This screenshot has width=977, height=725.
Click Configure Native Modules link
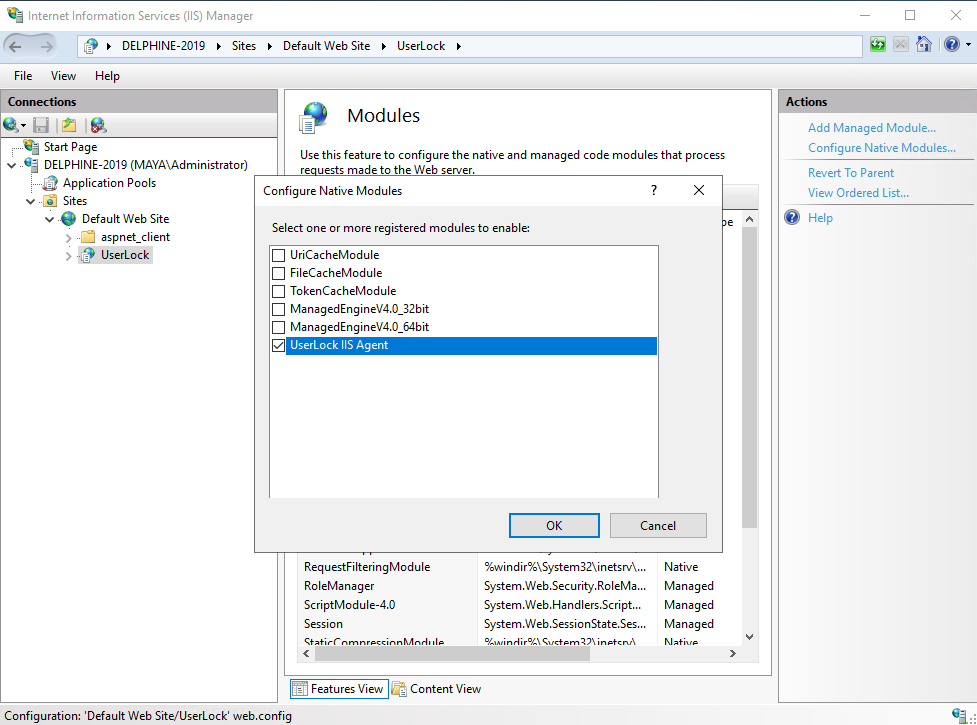pos(882,148)
